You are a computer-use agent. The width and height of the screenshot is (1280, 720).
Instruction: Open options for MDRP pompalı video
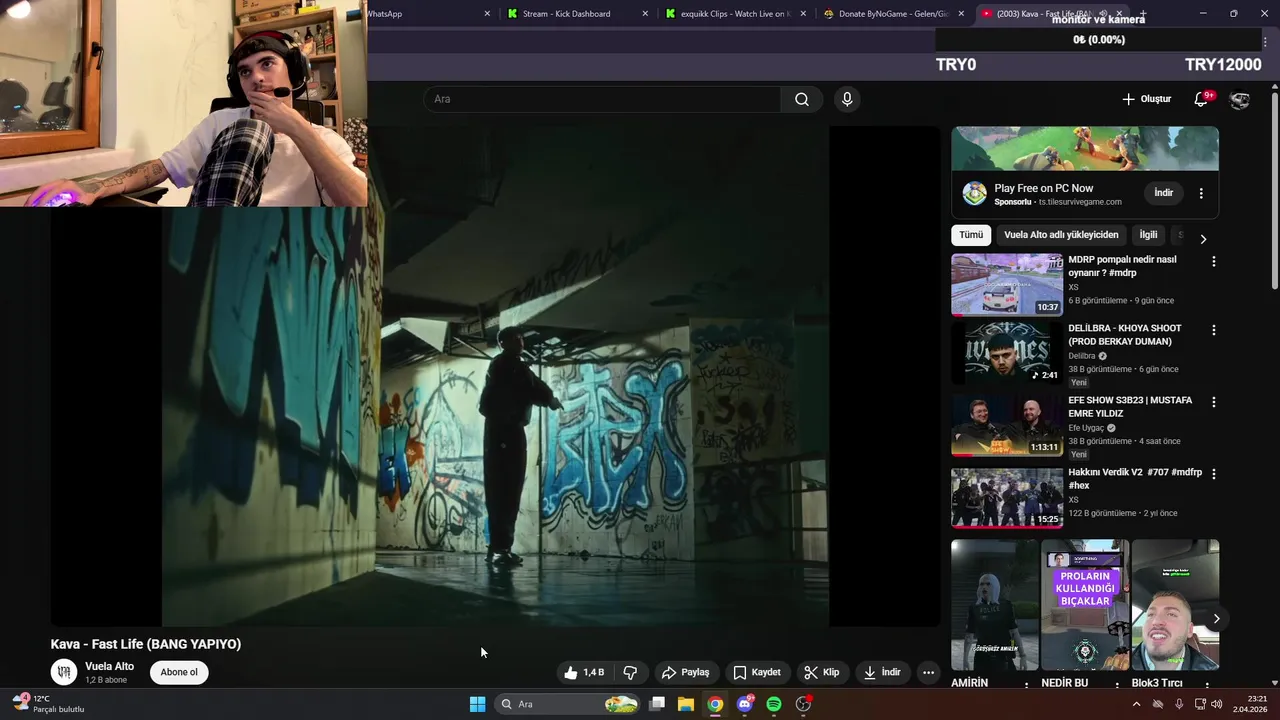(1214, 261)
